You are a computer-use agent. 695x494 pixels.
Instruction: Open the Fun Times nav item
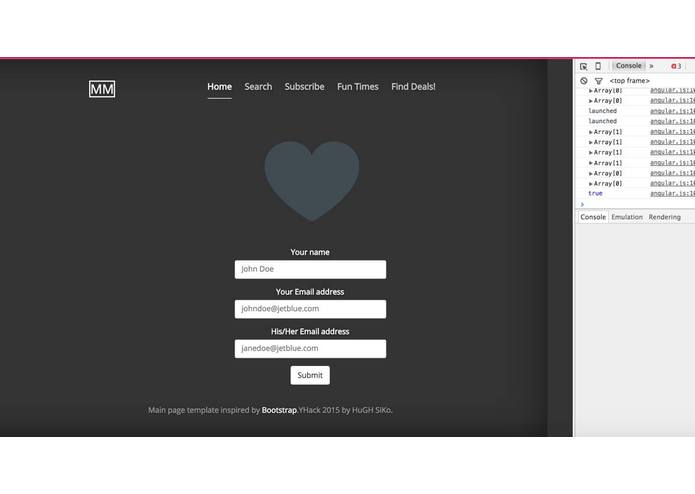tap(358, 87)
